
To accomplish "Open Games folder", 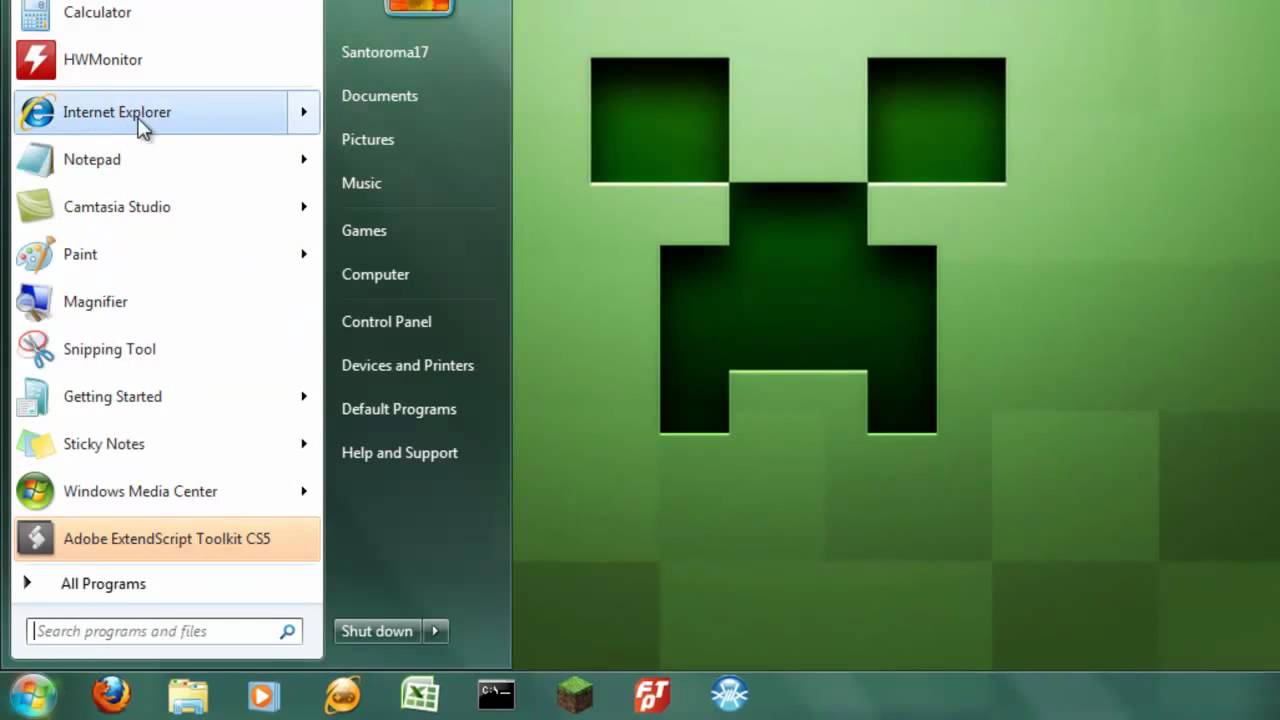I will pos(364,231).
